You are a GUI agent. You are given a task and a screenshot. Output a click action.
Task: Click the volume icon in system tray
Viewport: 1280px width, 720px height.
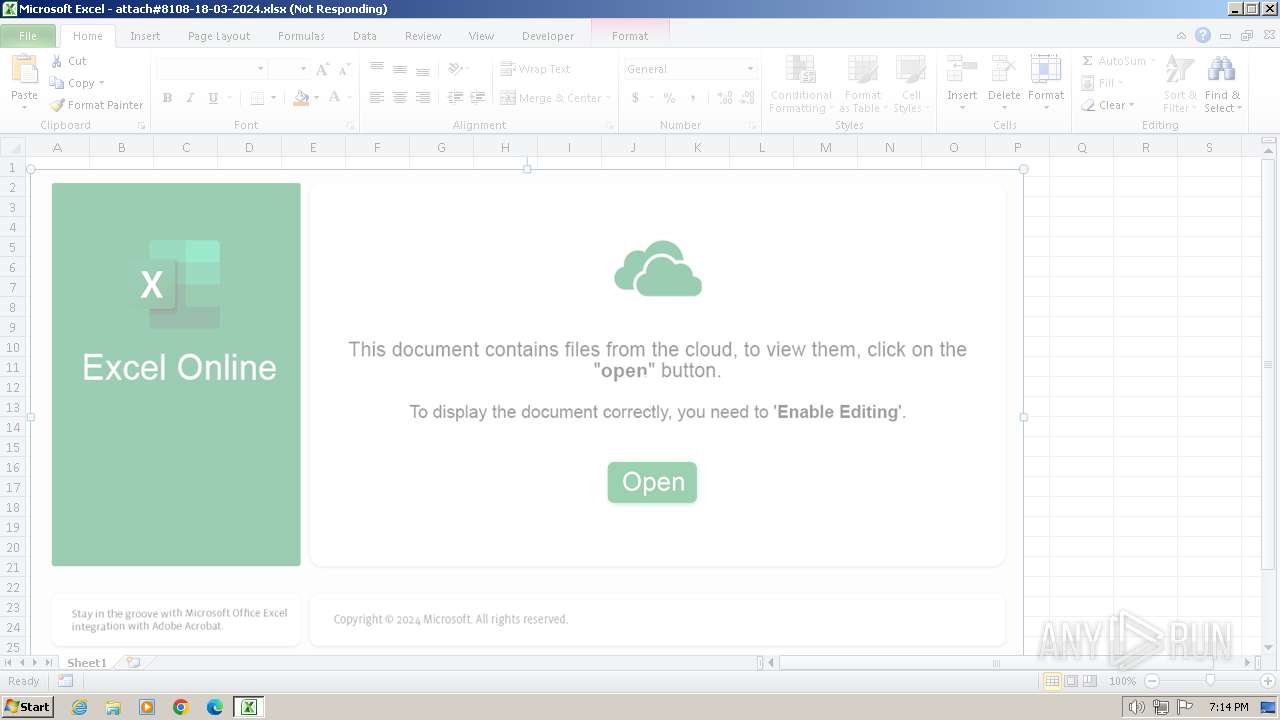(x=1136, y=707)
